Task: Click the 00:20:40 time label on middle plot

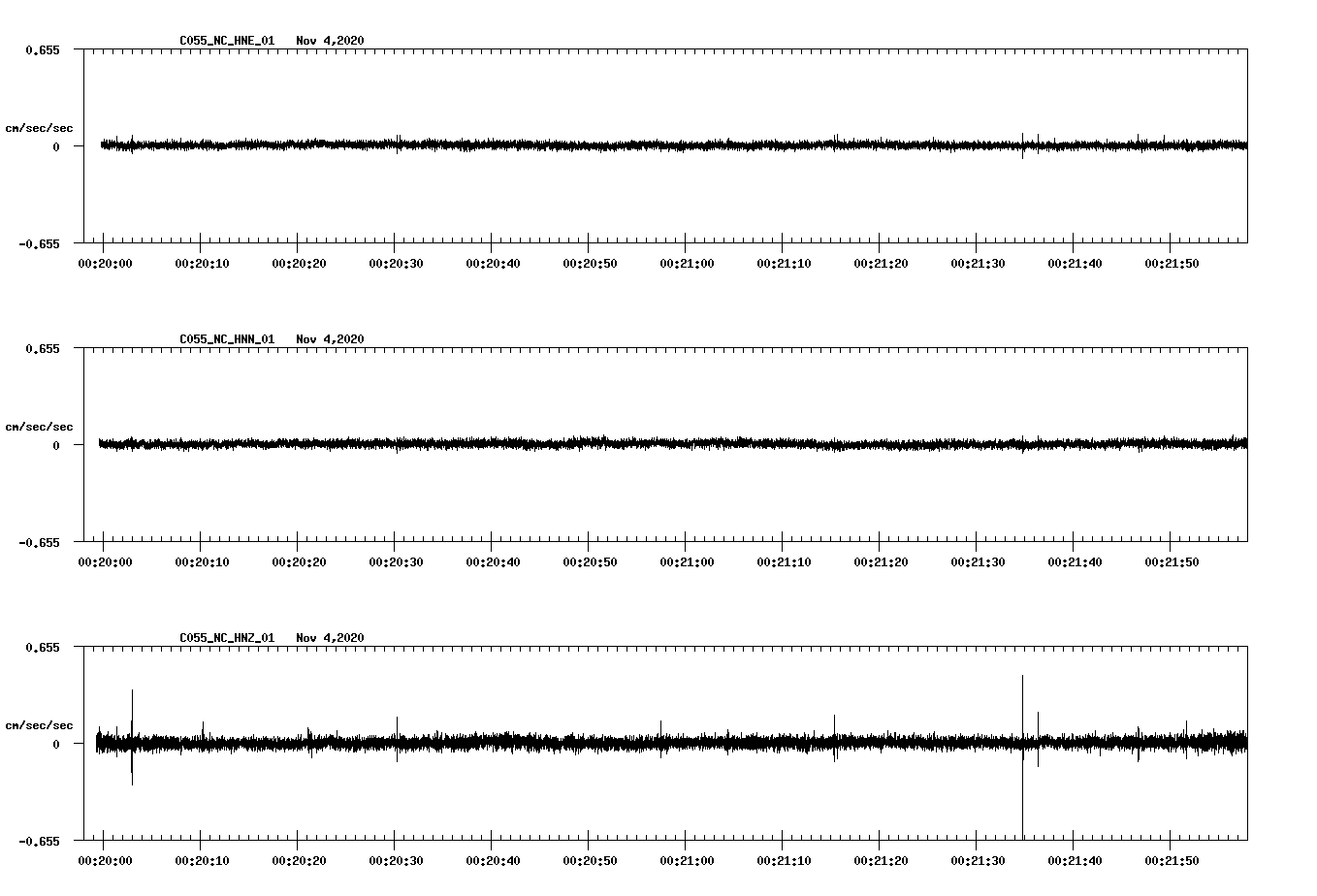Action: point(493,560)
